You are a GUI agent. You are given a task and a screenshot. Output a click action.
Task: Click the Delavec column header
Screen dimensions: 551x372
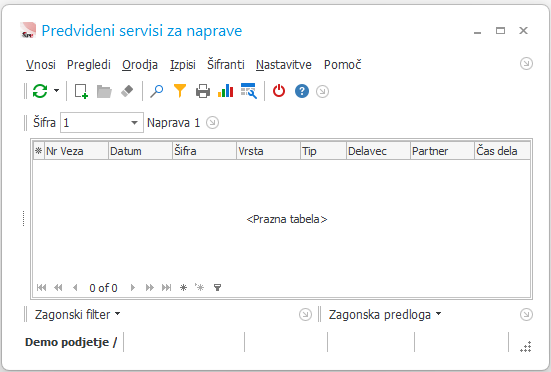(378, 151)
